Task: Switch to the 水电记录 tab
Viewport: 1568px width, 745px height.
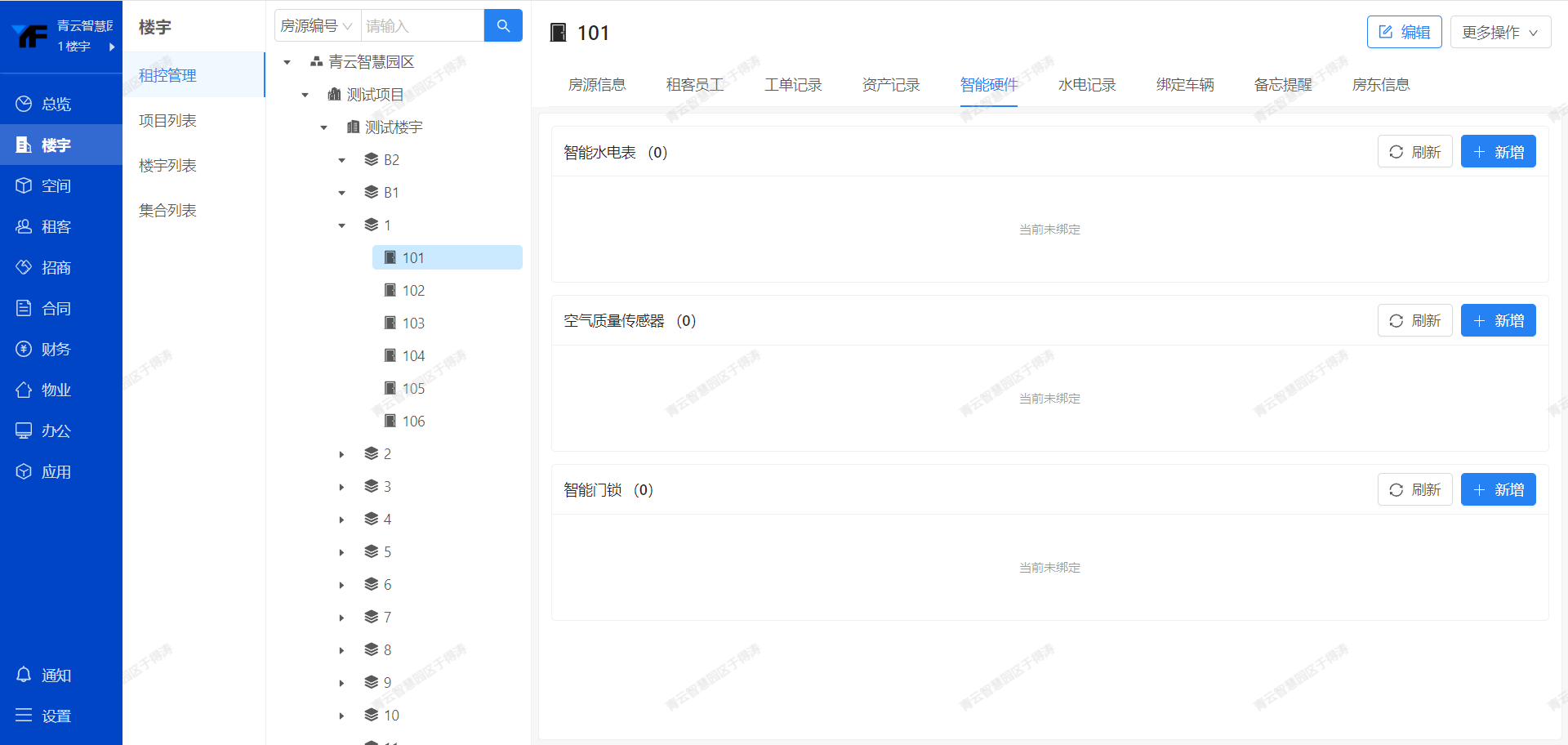Action: tap(1086, 85)
